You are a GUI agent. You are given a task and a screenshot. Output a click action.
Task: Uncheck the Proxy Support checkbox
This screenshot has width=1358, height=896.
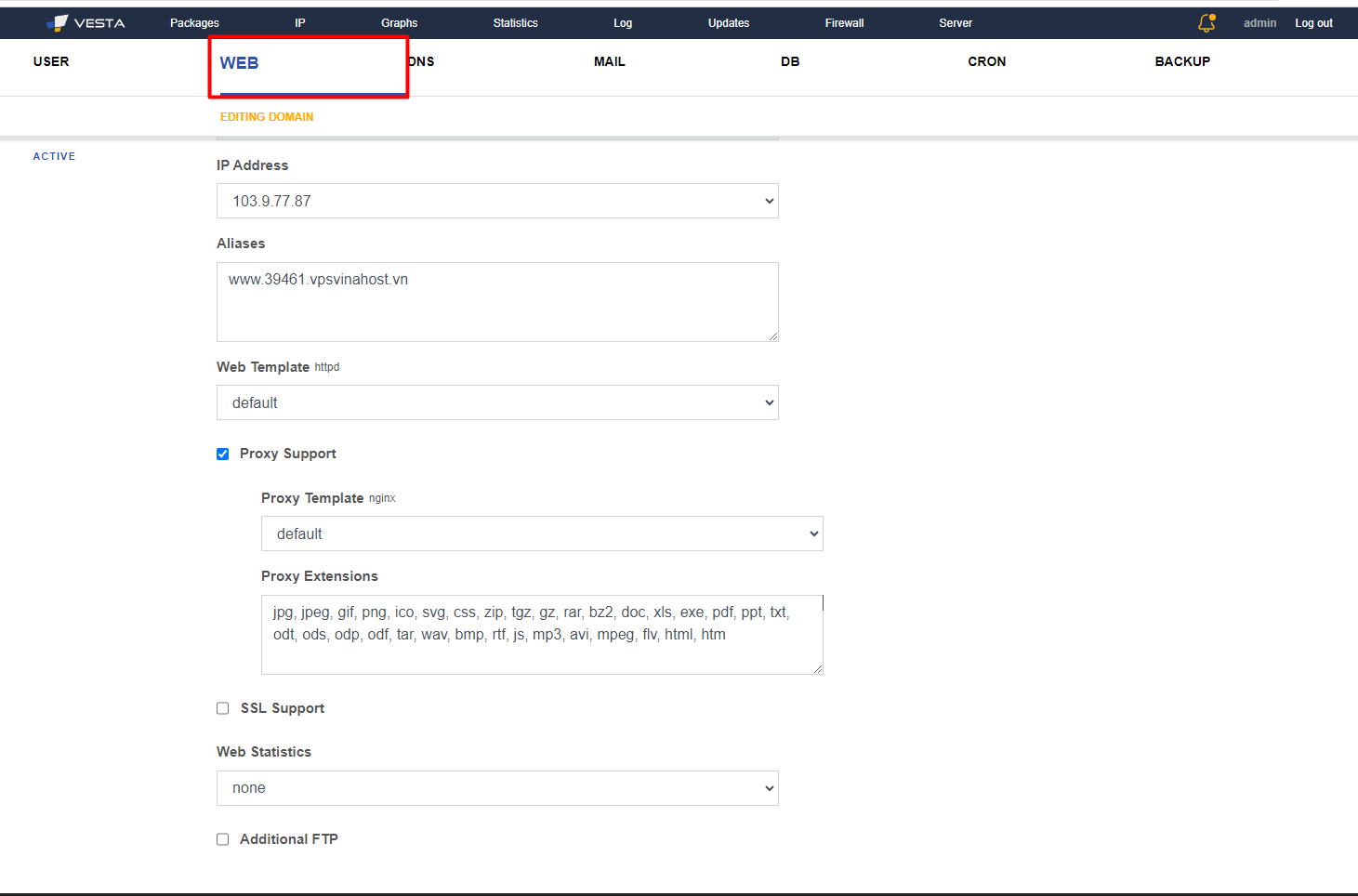coord(223,455)
